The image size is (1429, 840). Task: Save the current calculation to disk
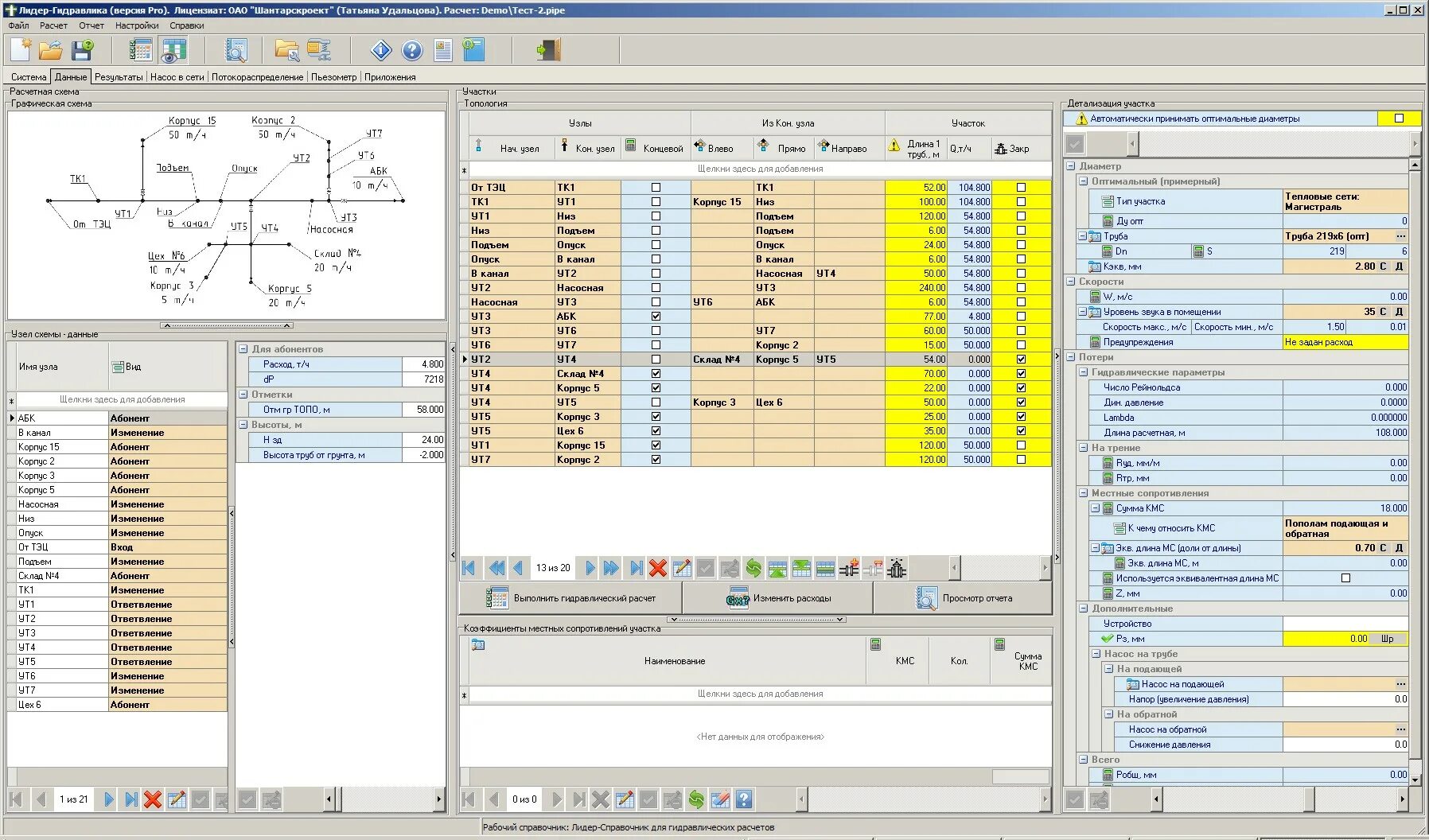pos(82,51)
